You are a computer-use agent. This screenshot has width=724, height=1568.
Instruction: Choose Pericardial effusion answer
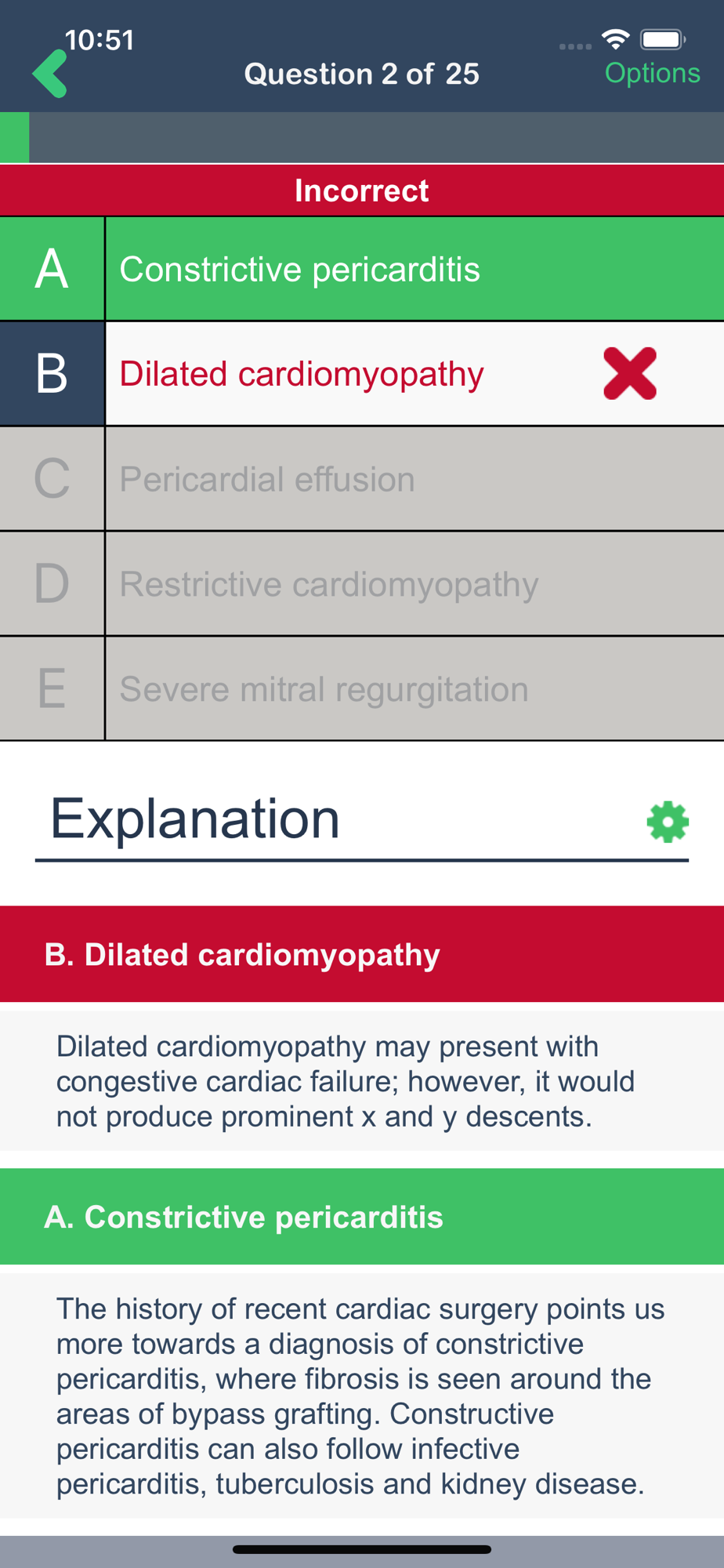[267, 479]
